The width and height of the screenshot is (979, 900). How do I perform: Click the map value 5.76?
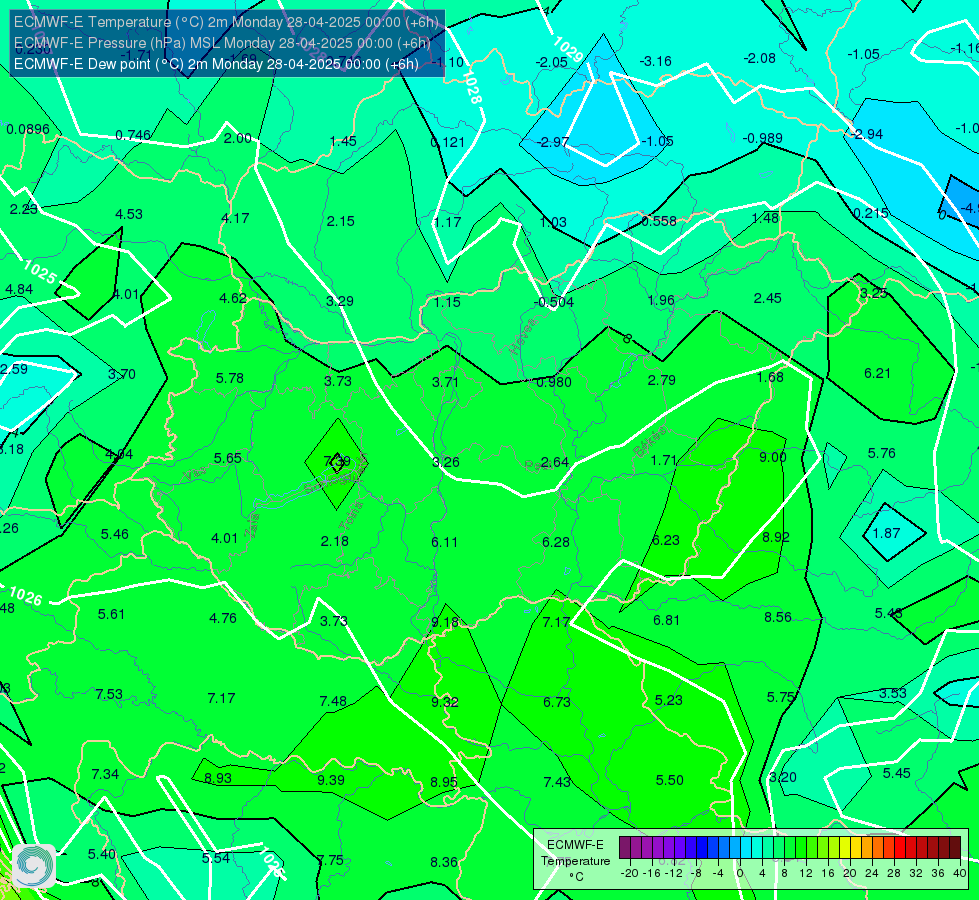[882, 453]
